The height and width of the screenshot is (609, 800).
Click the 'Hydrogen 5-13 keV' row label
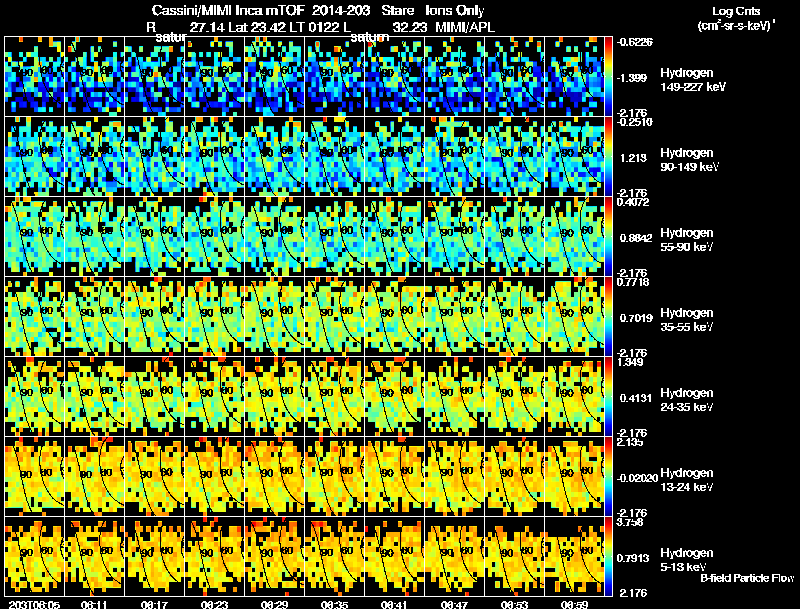[687, 560]
